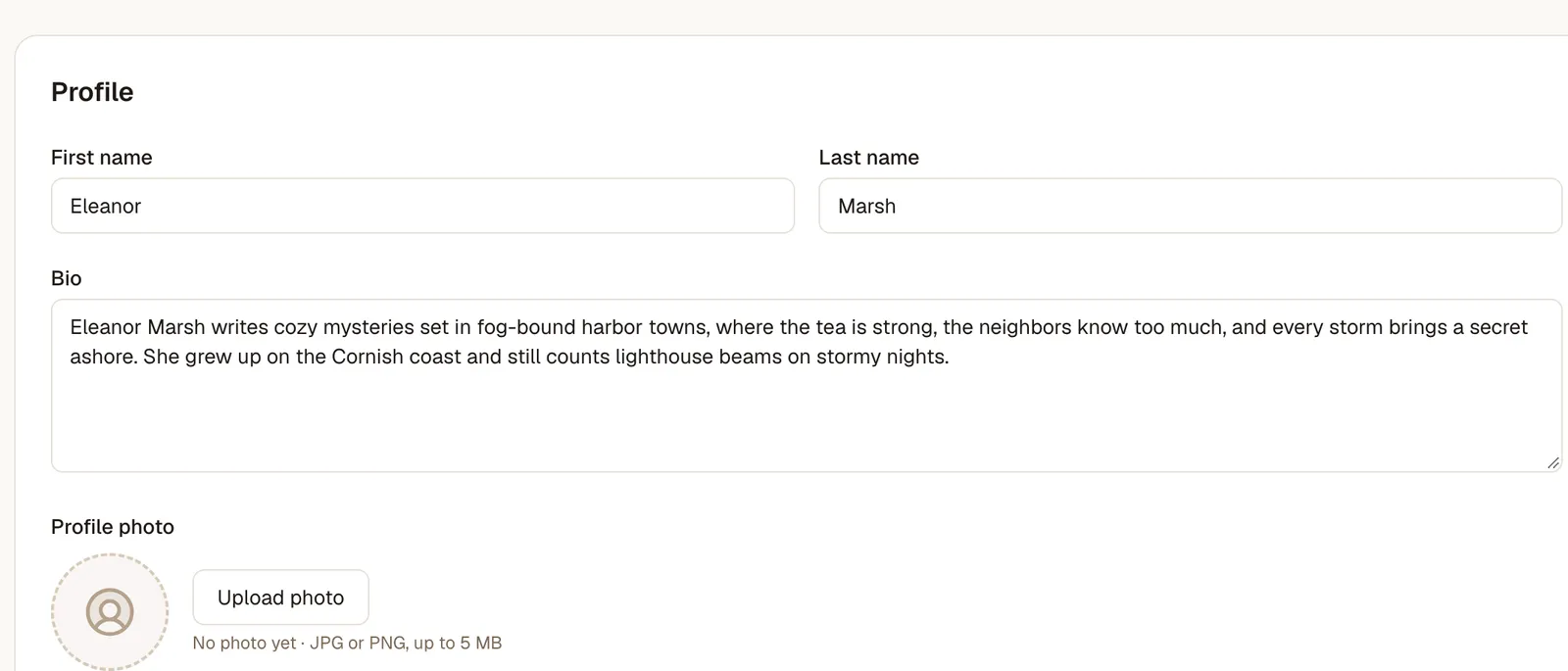Place cursor after 'stormy nights.' in the bio

pos(951,357)
